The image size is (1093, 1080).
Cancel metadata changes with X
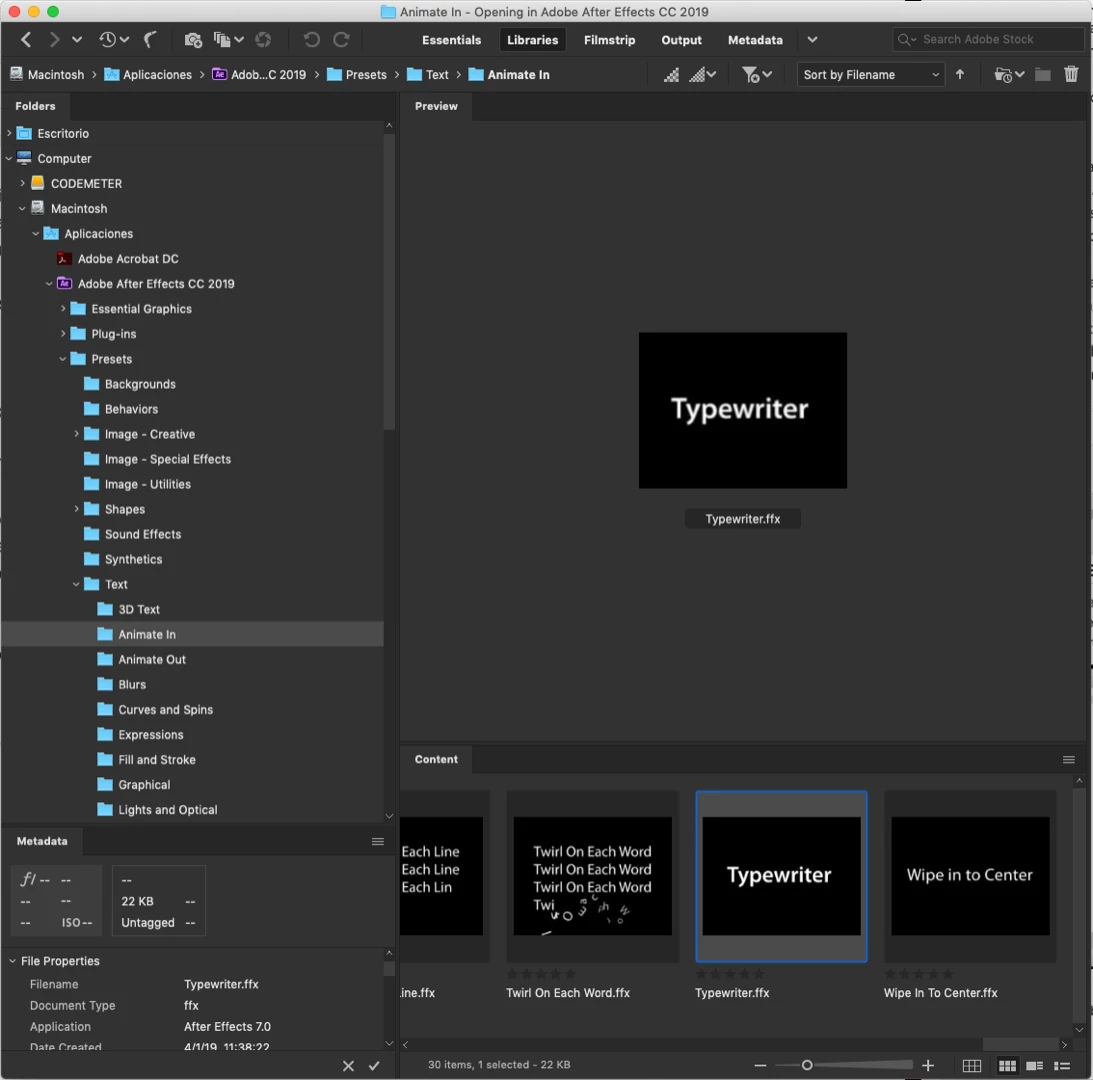[x=349, y=1065]
